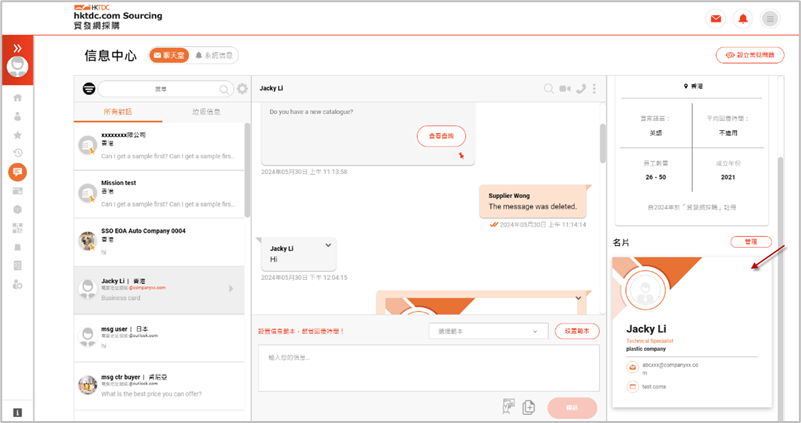Screen dimensions: 801x423
Task: Open the msg ctr buyer conversation
Action: [x=159, y=386]
